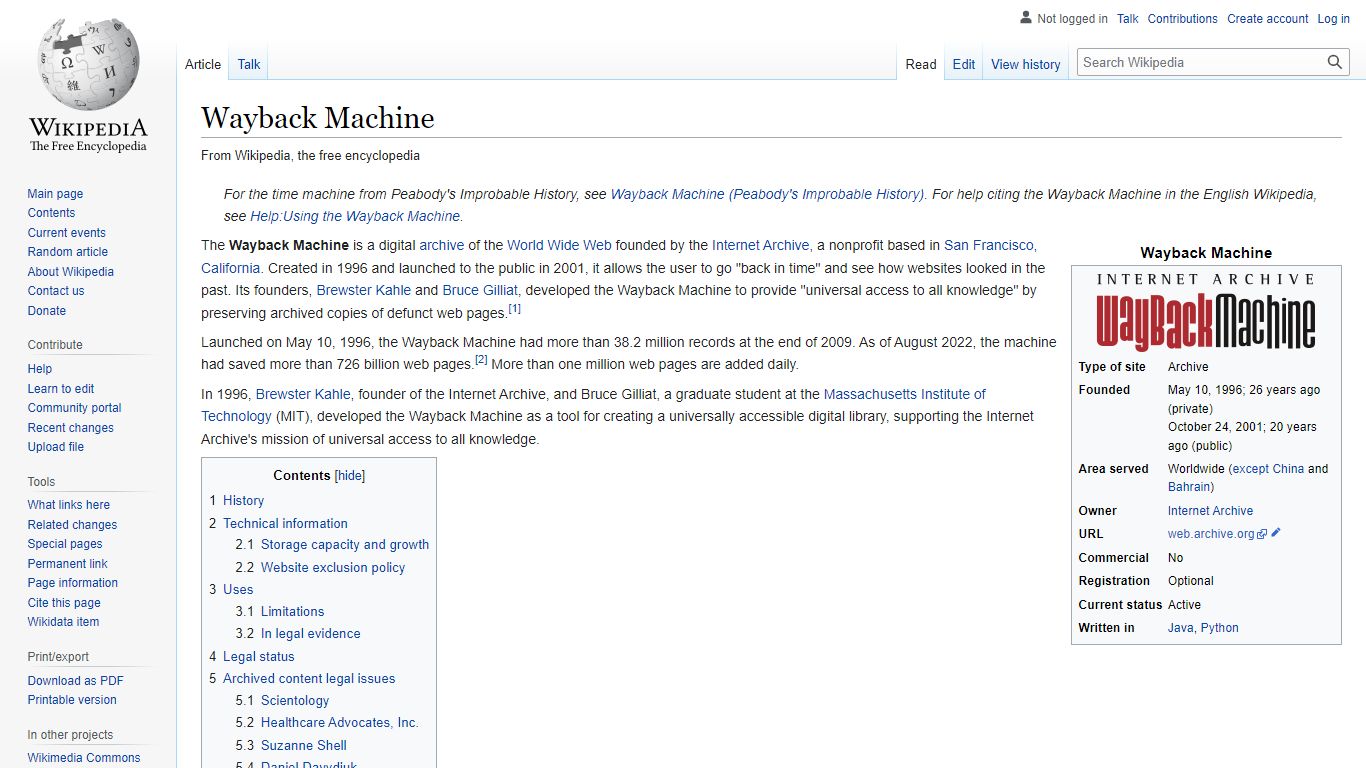Image resolution: width=1366 pixels, height=768 pixels.
Task: Click Log in
Action: (x=1334, y=19)
